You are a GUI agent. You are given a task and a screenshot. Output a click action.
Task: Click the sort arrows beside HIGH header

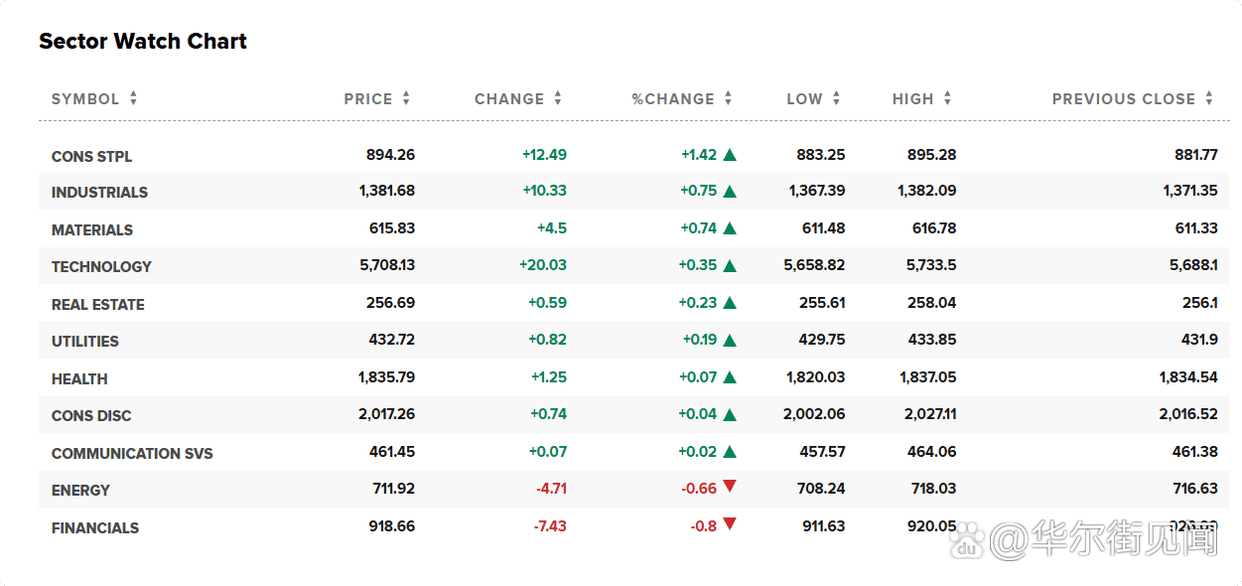tap(947, 99)
